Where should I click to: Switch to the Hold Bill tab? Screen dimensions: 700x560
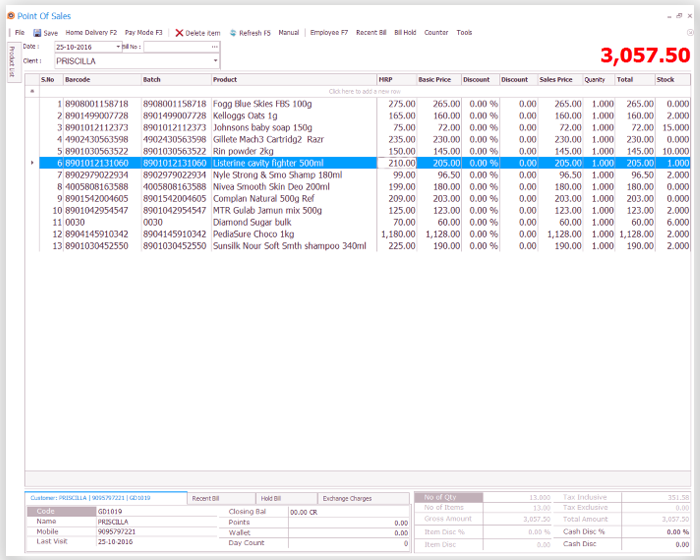(x=286, y=498)
